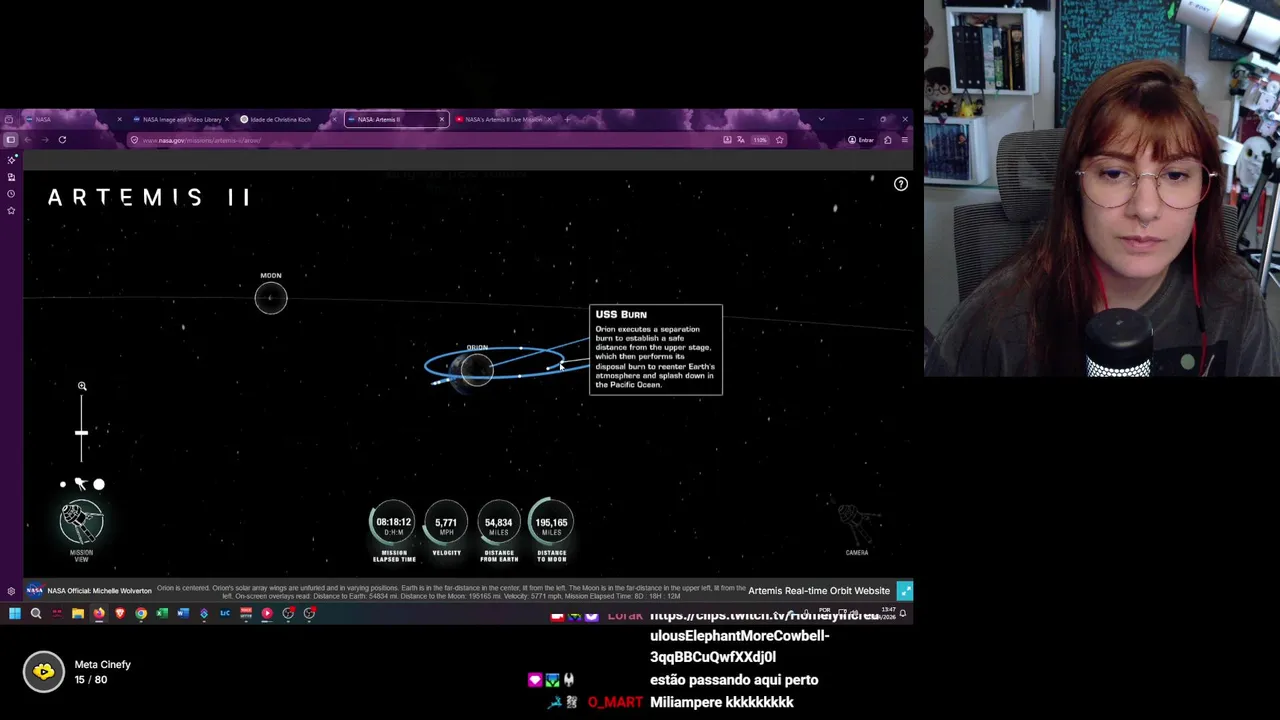Click the Entrar sign-in button

click(860, 140)
